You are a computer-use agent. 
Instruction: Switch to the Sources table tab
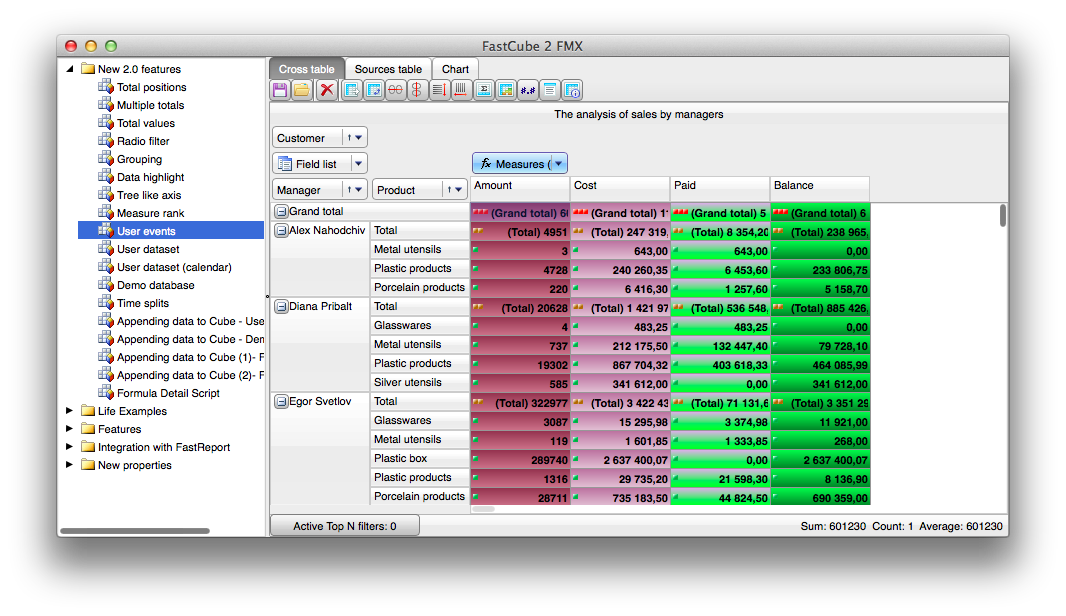coord(388,69)
